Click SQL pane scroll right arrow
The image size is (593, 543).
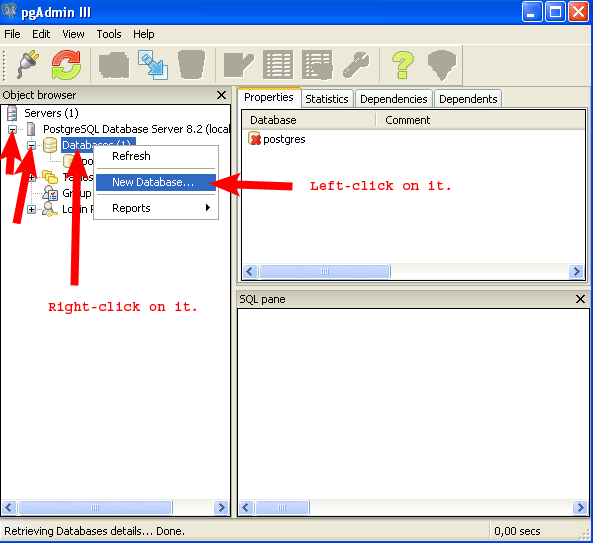coord(580,507)
